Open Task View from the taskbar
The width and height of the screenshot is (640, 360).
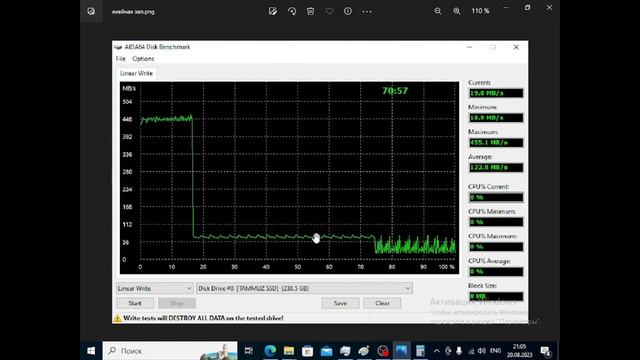(249, 351)
